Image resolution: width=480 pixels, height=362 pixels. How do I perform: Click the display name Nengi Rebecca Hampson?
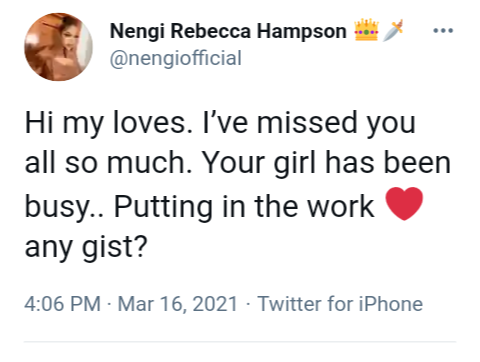tap(228, 31)
